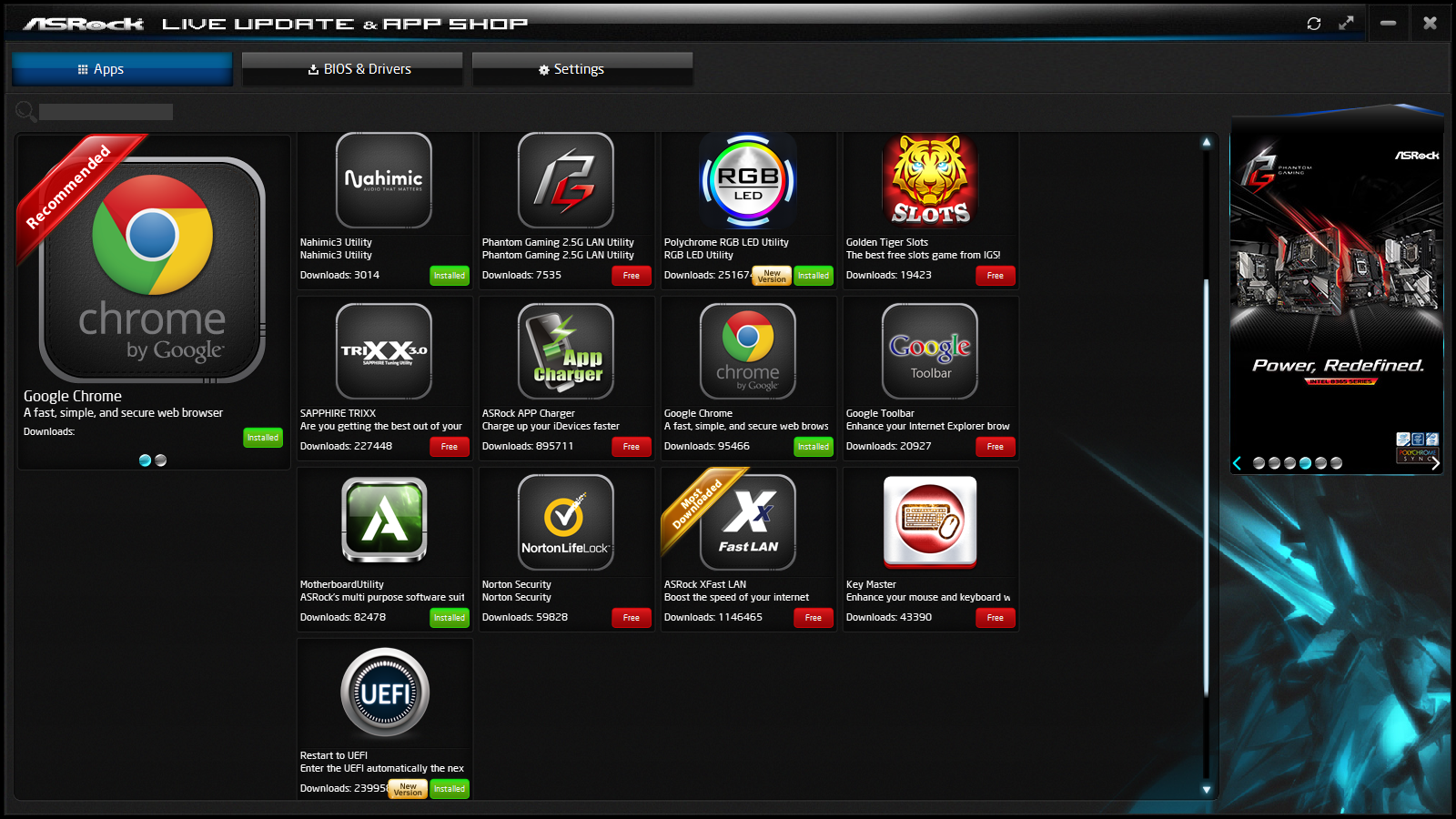Open the Google Toolbar app icon
The height and width of the screenshot is (819, 1456).
pos(930,351)
